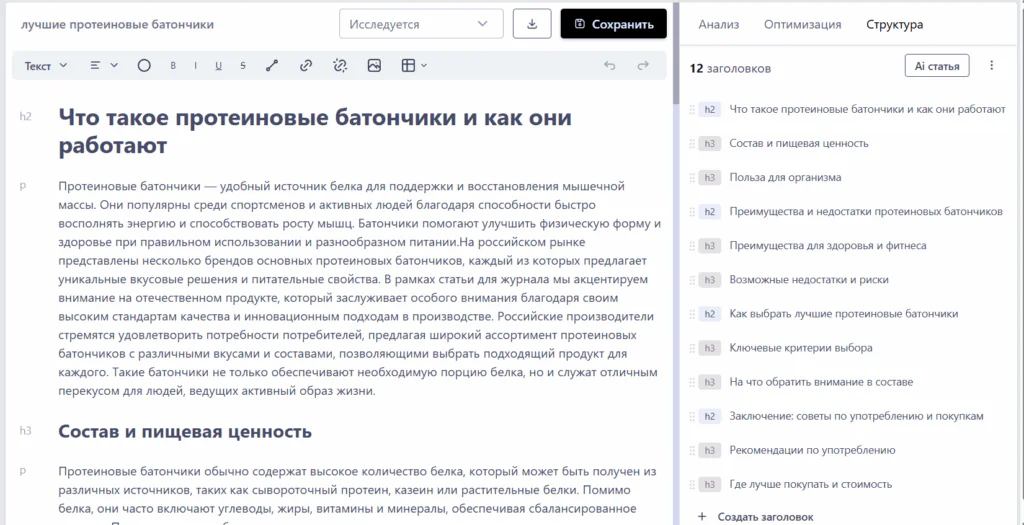Insert a link with chain icon
The height and width of the screenshot is (525, 1024).
[306, 65]
